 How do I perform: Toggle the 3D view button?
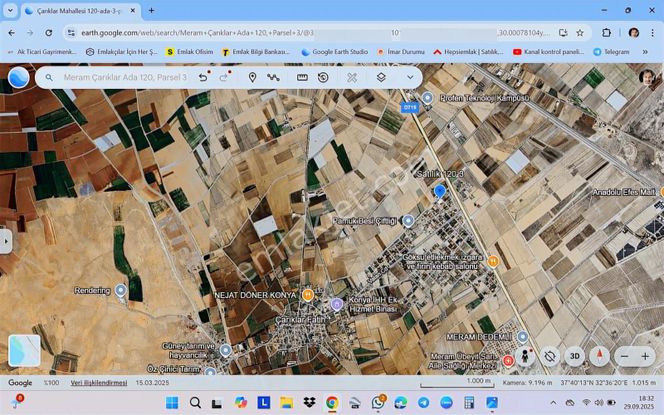(x=574, y=356)
